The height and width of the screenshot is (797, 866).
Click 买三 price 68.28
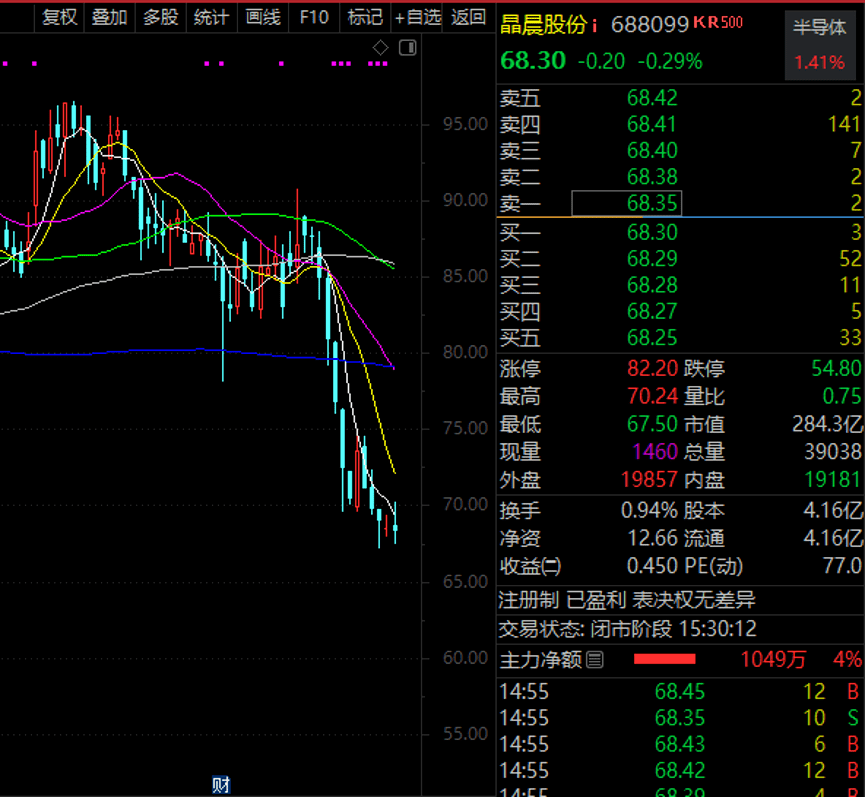652,286
